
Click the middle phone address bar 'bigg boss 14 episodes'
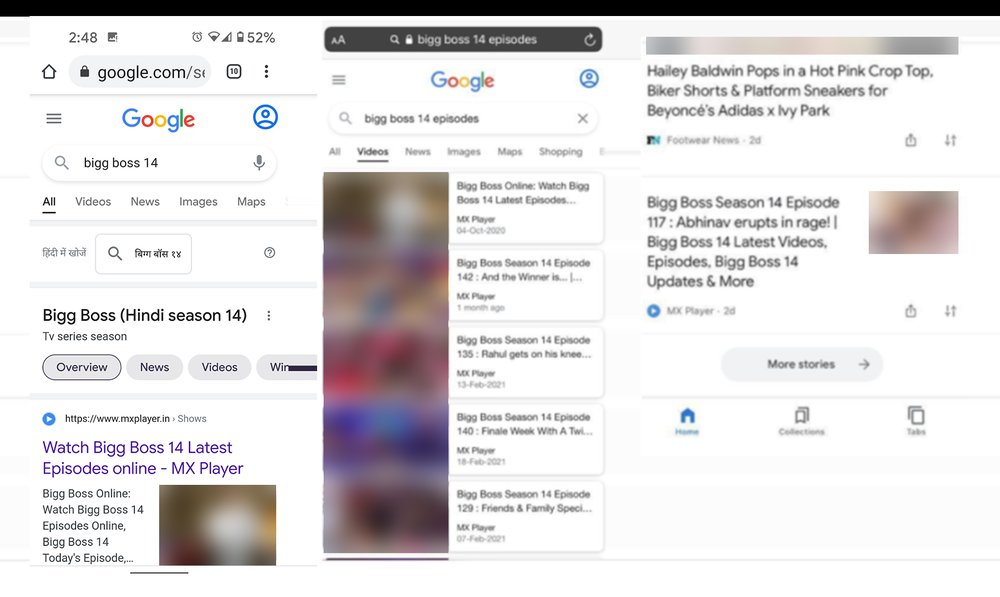[463, 40]
